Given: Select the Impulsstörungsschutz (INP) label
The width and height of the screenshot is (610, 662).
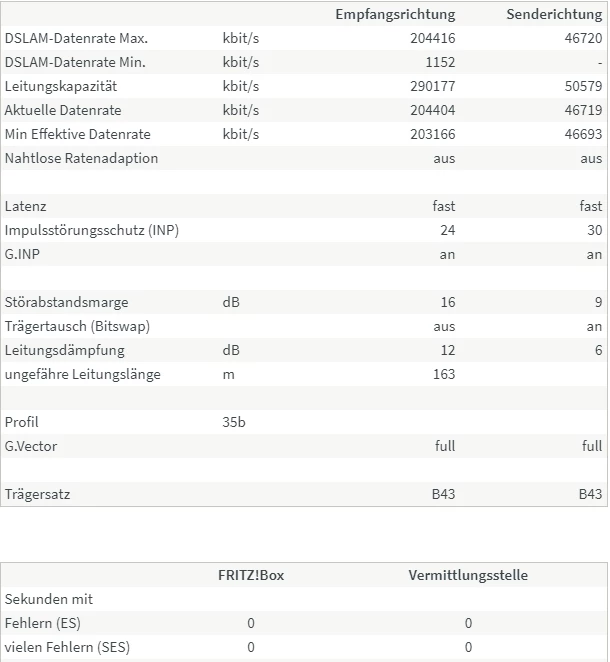Looking at the screenshot, I should click(x=92, y=230).
